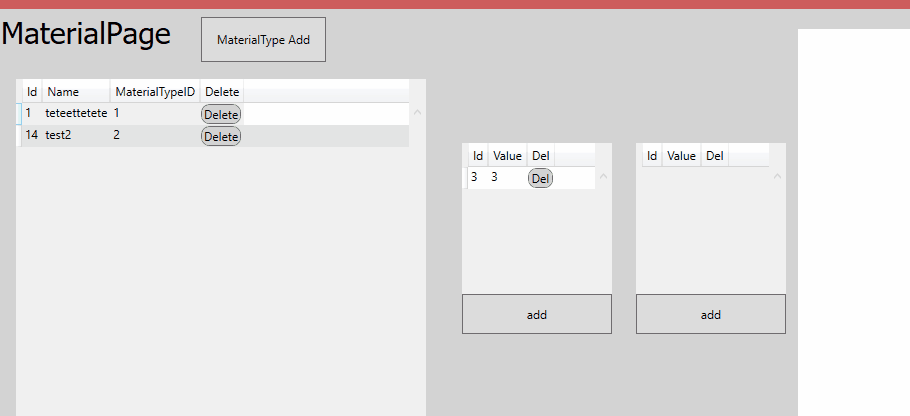Click the empty grid's scroll-up arrow
The height and width of the screenshot is (416, 910).
(777, 177)
